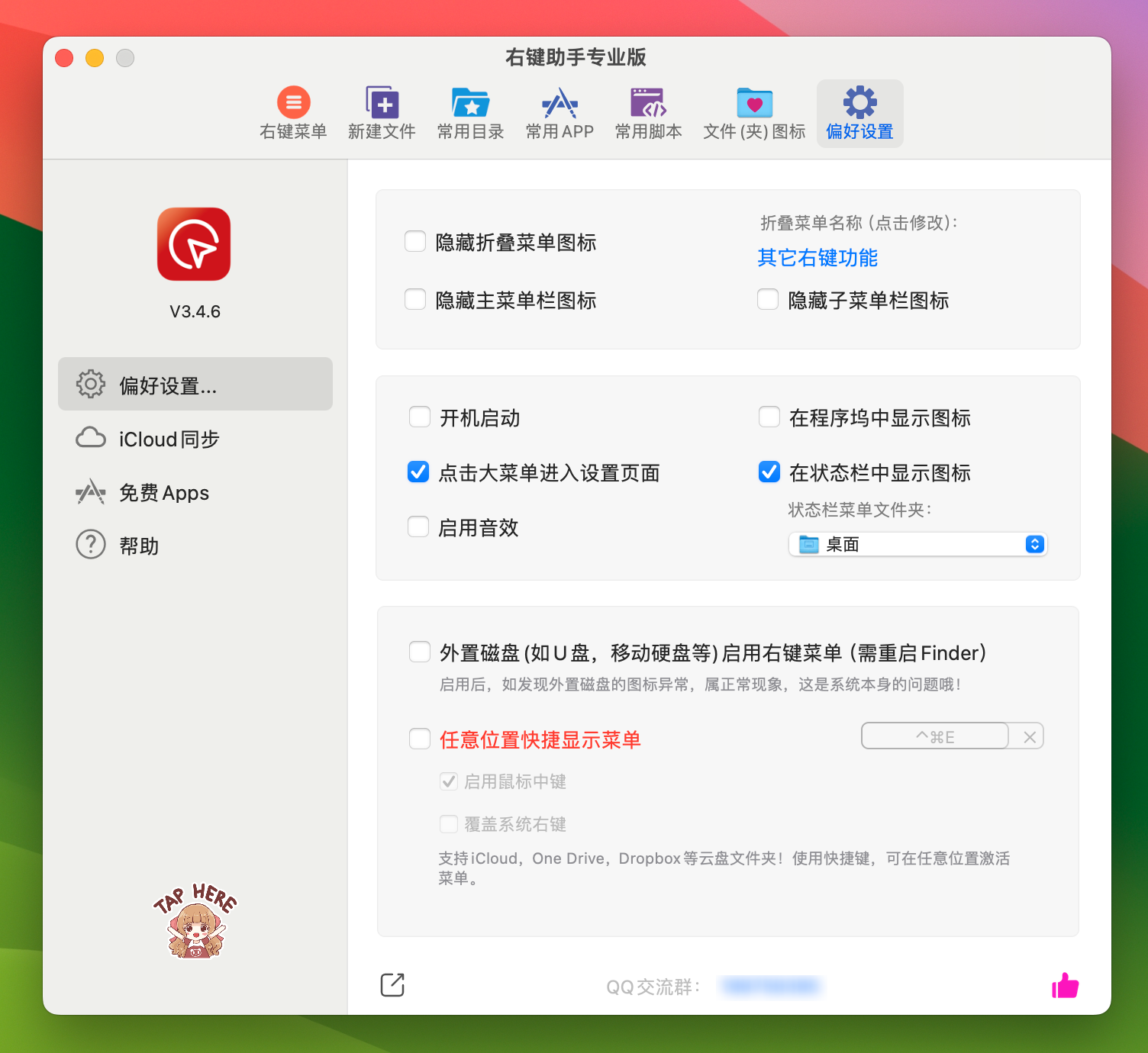Image resolution: width=1148 pixels, height=1053 pixels.
Task: Click the 右键助手专业版 window title
Action: click(x=576, y=57)
